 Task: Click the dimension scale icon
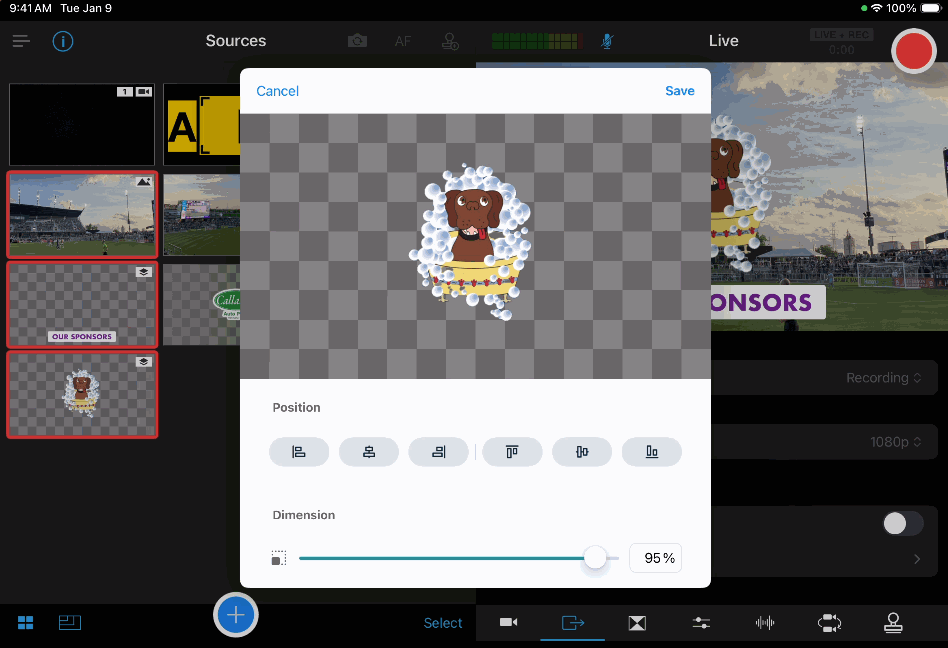[x=279, y=558]
